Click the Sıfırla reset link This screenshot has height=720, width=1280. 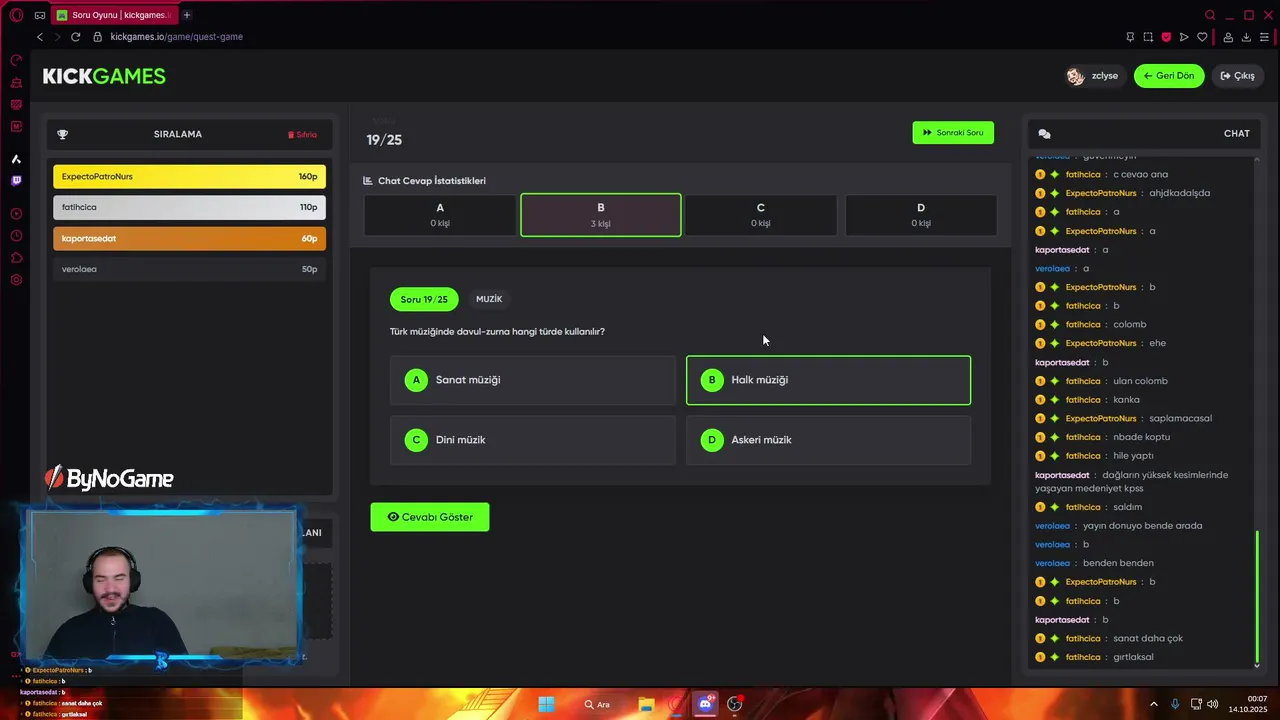[303, 134]
